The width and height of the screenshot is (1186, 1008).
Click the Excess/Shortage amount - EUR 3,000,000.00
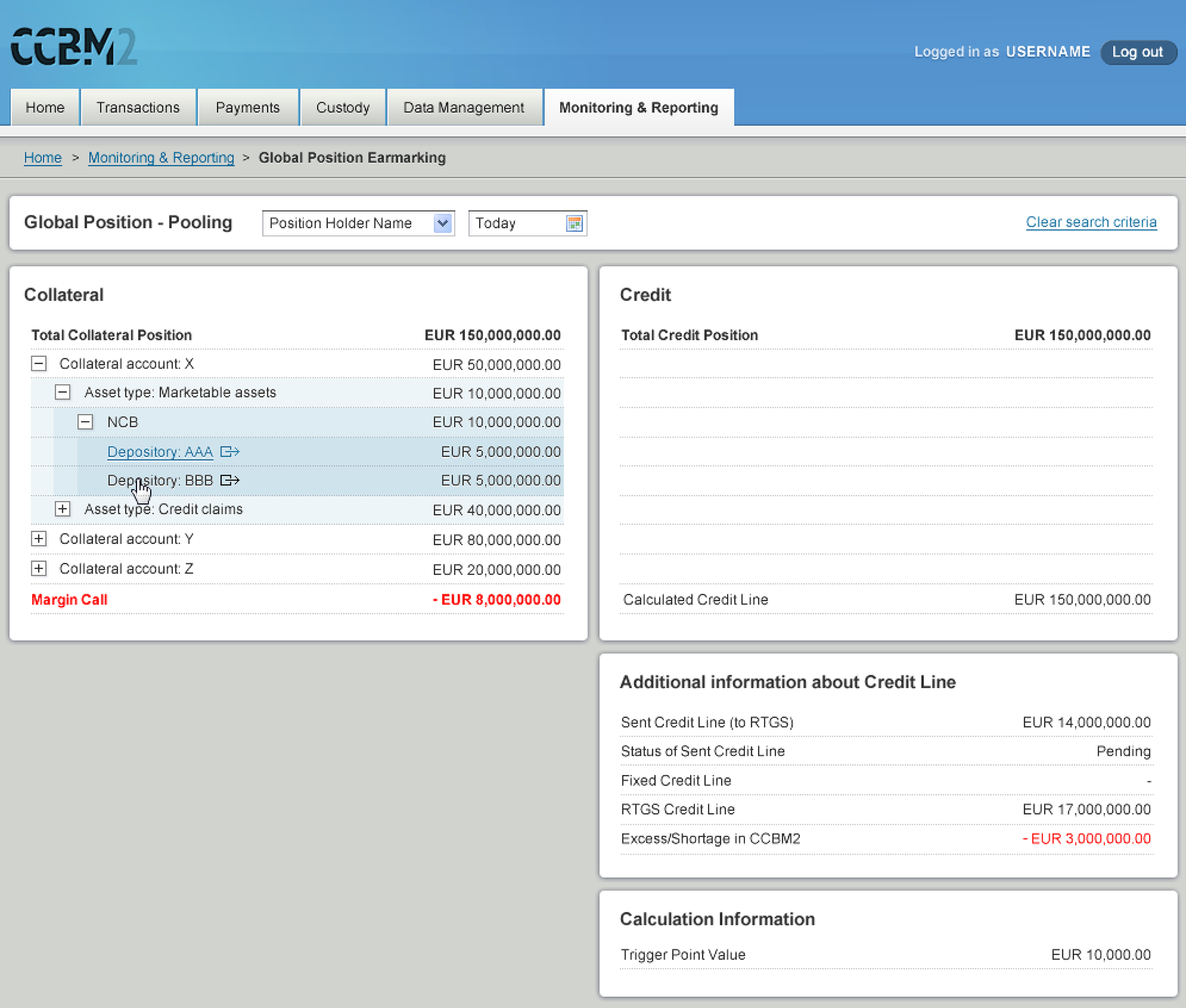[x=1087, y=838]
